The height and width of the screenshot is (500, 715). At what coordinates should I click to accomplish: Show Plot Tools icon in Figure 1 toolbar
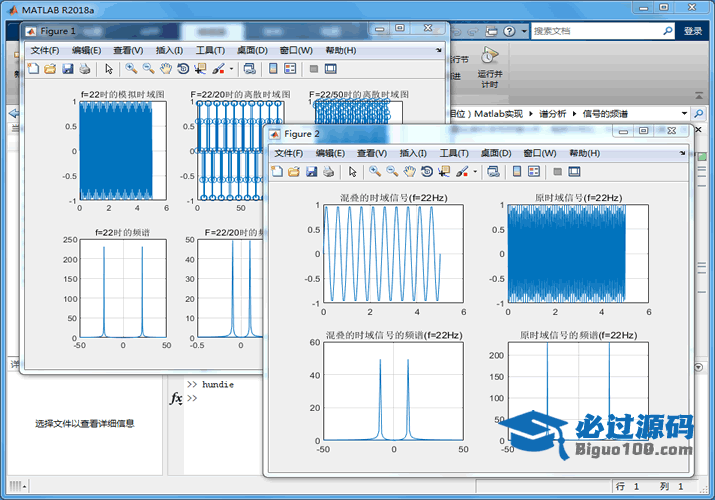[331, 69]
